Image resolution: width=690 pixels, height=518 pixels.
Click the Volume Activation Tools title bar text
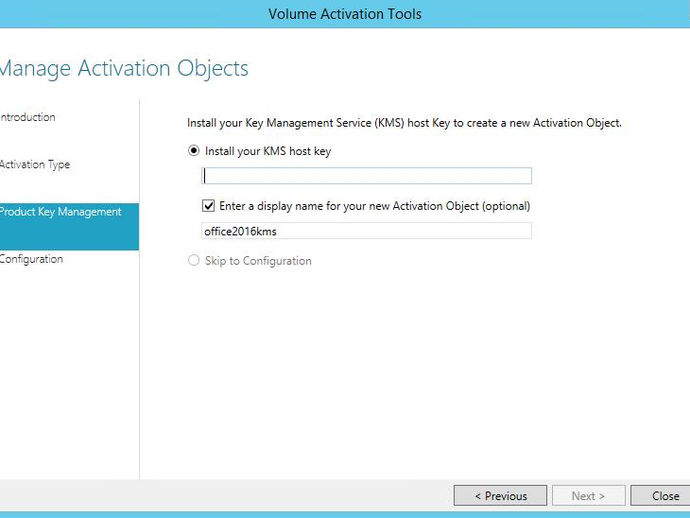click(345, 14)
